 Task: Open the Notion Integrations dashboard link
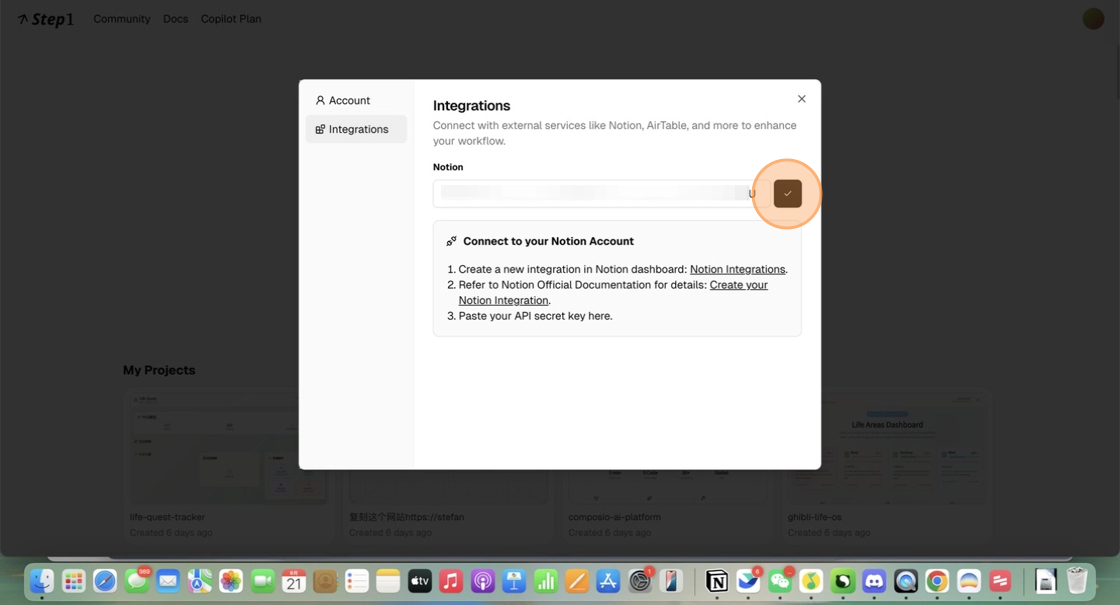coord(737,269)
